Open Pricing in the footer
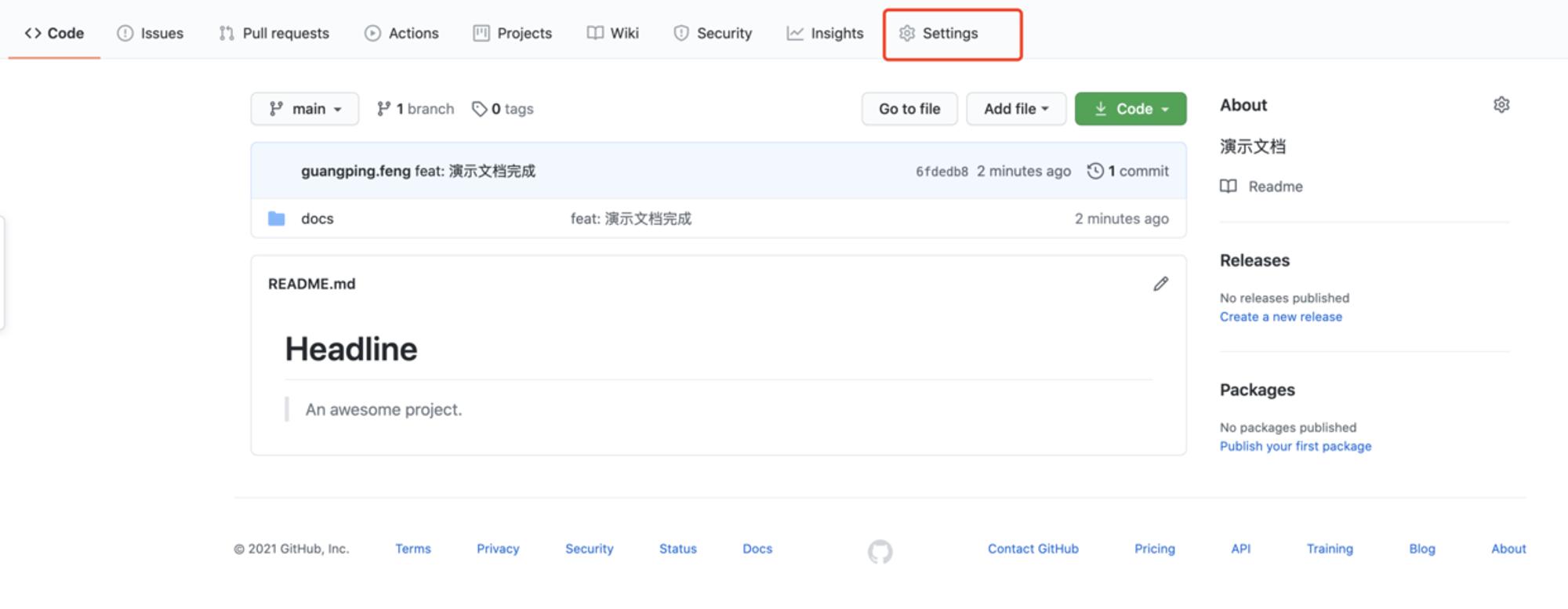Screen dimensions: 1568x609 tap(1154, 549)
